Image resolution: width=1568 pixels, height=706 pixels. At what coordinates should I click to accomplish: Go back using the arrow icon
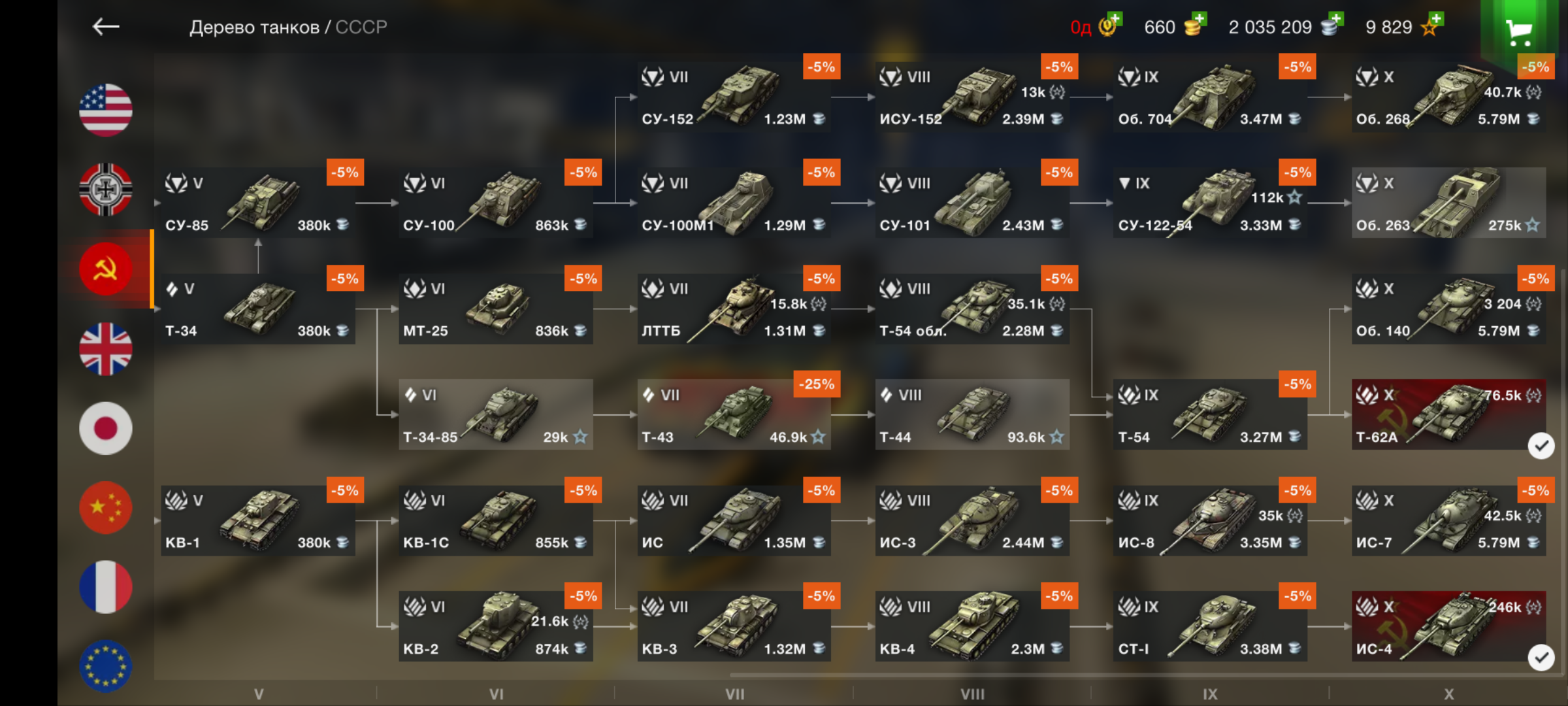(x=106, y=27)
